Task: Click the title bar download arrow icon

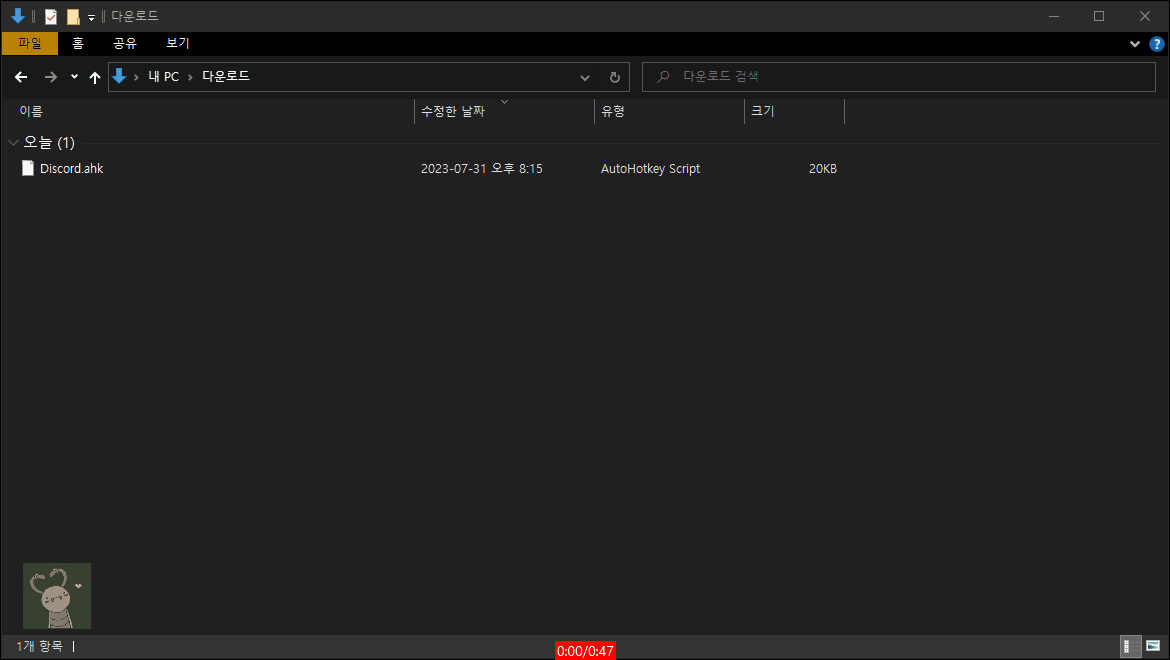Action: [18, 16]
